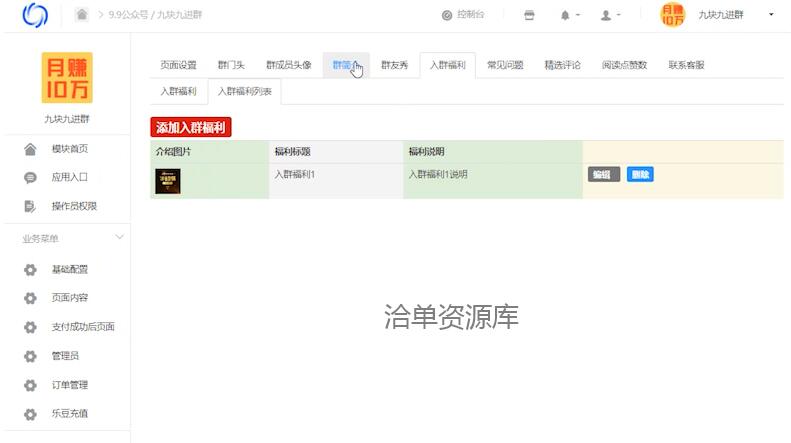Click gear icon beside 订单管理
This screenshot has height=443, width=791.
[x=30, y=385]
